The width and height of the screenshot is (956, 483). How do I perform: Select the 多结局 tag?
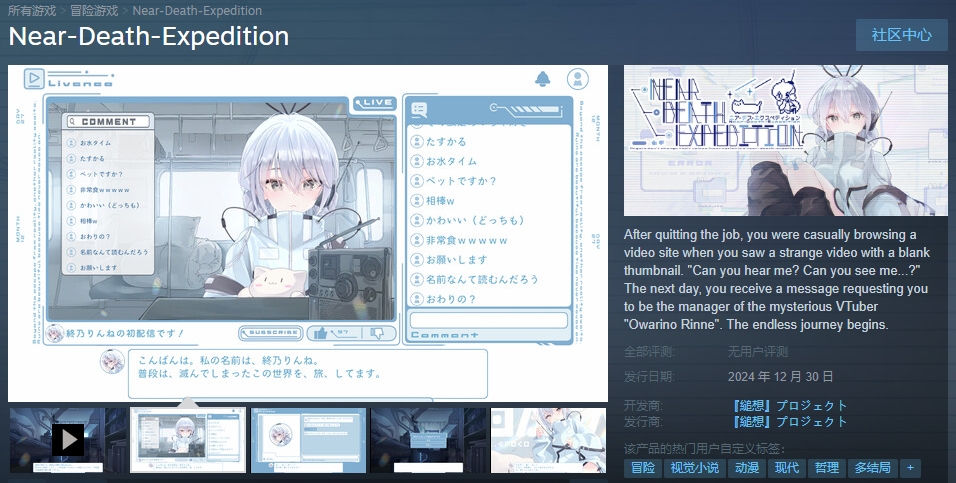click(x=872, y=468)
